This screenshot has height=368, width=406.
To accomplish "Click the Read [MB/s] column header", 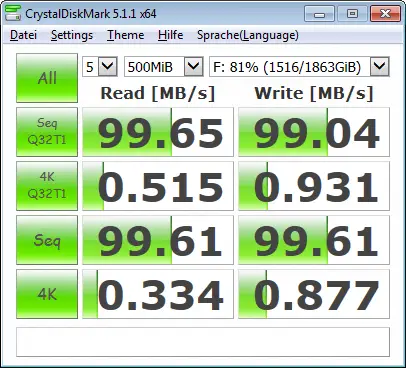I will [158, 93].
